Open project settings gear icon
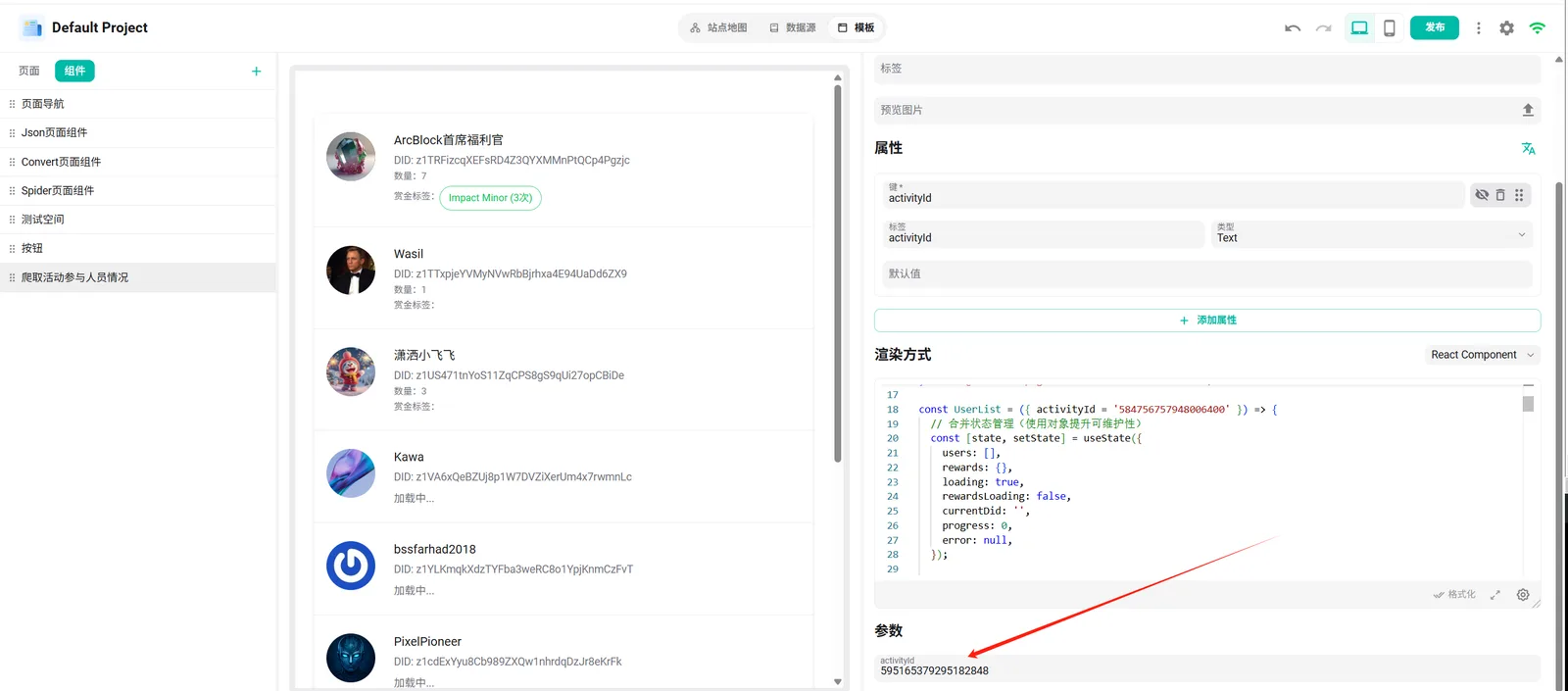This screenshot has height=691, width=1568. coord(1507,28)
